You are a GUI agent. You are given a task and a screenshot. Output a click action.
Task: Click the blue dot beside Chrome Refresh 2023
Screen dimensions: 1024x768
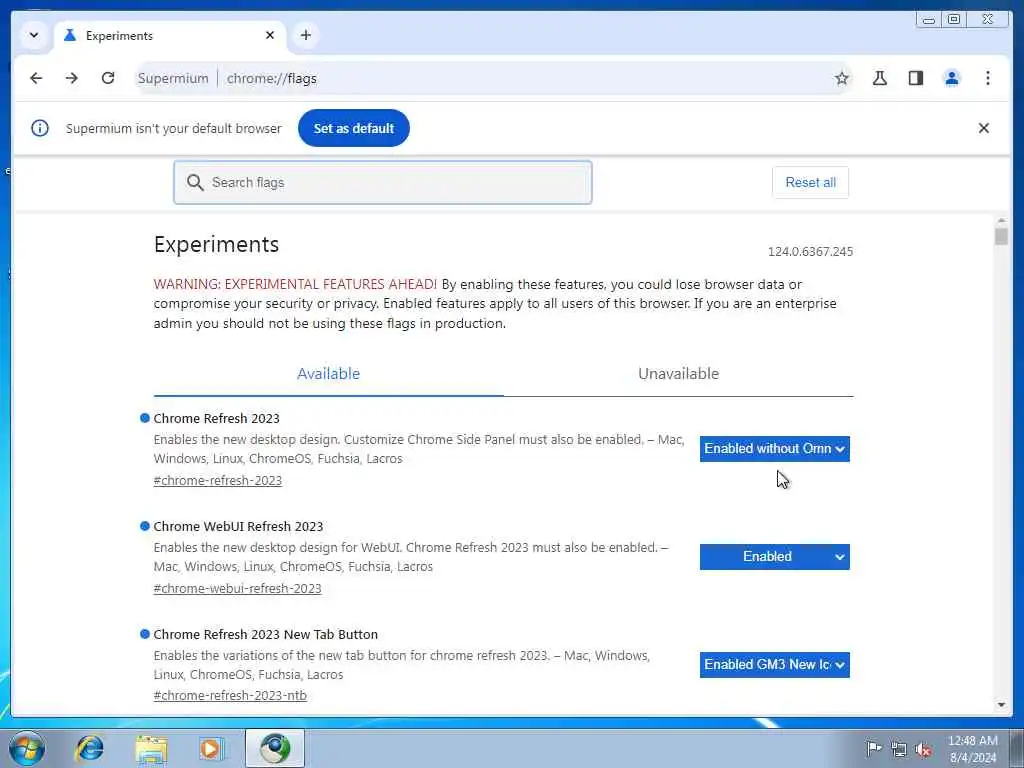click(145, 418)
